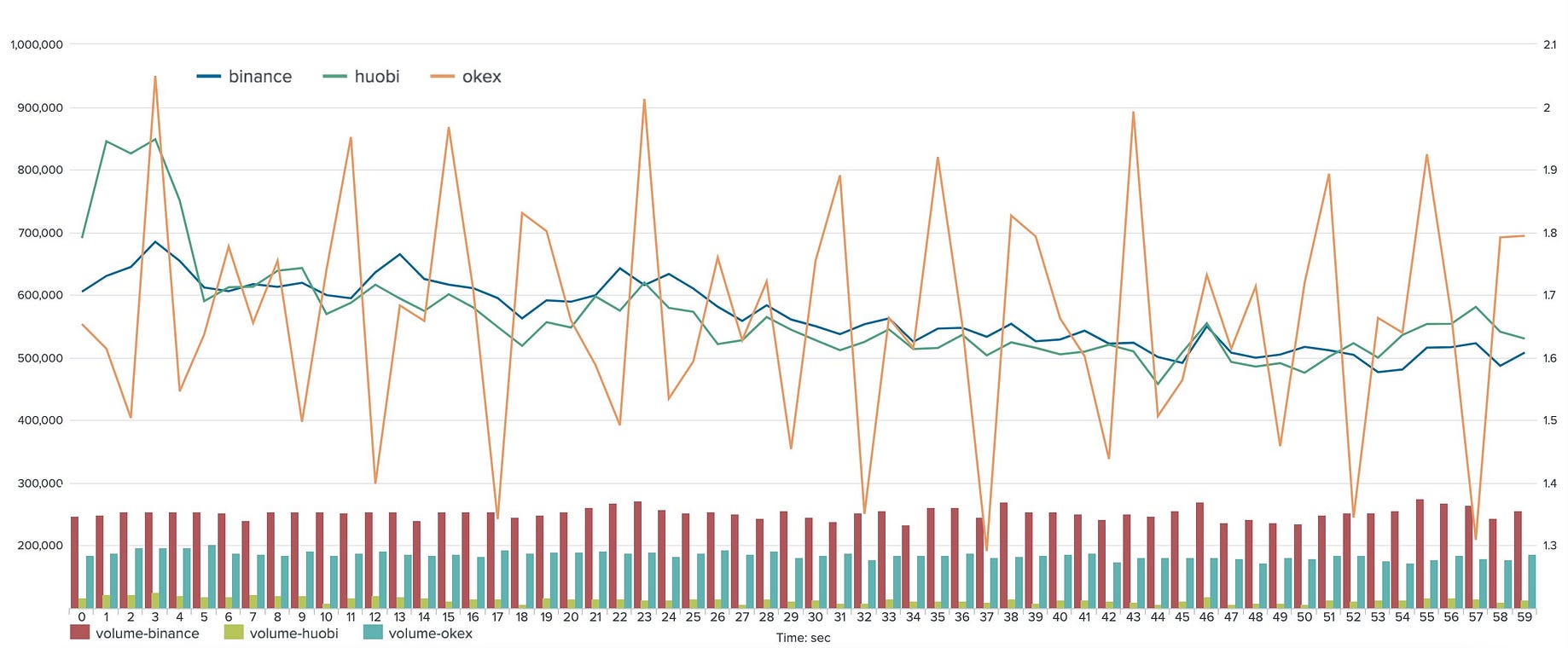Click the 1,000,000 left axis label
The width and height of the screenshot is (1568, 648).
(37, 44)
